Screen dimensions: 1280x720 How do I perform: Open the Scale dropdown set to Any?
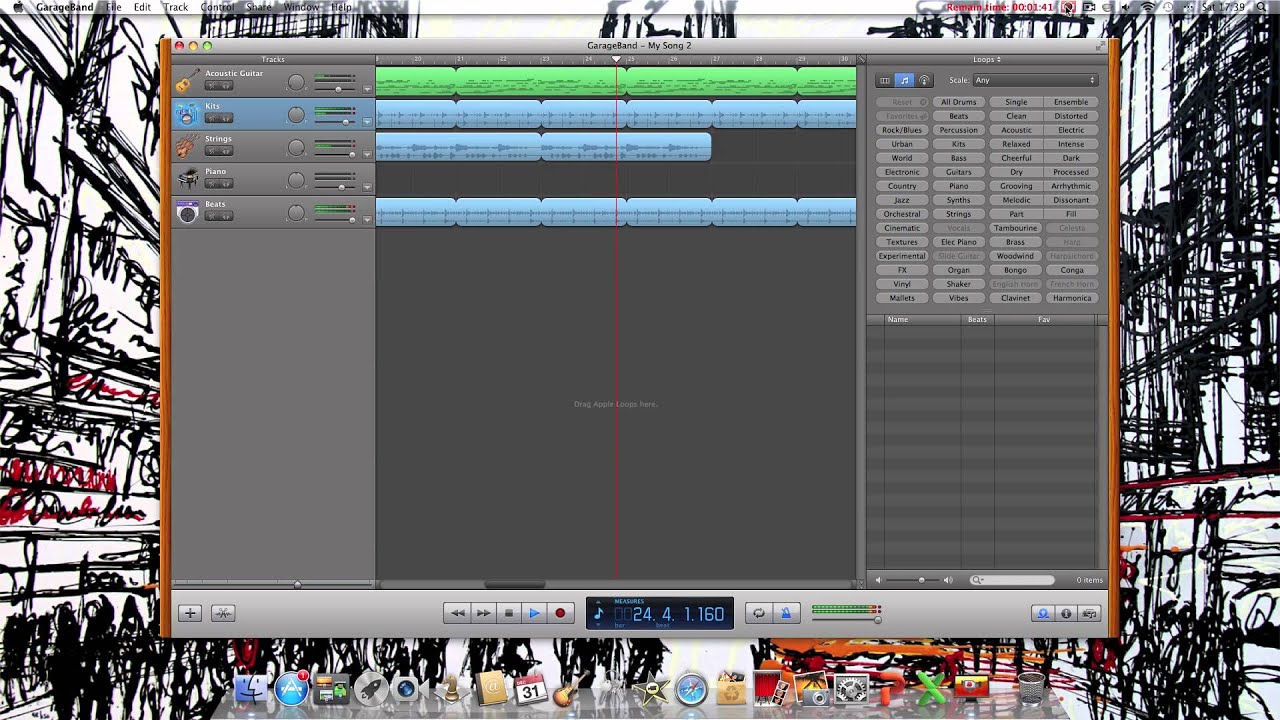coord(1035,80)
